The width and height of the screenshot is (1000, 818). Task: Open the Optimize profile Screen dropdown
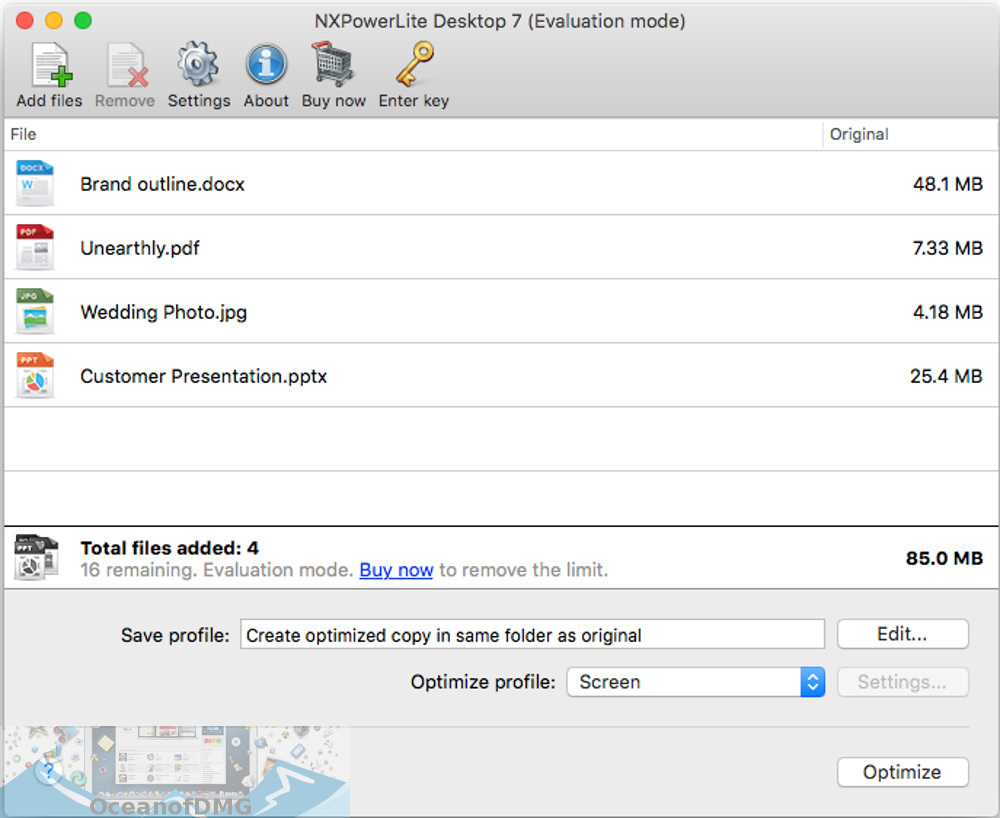(x=696, y=682)
